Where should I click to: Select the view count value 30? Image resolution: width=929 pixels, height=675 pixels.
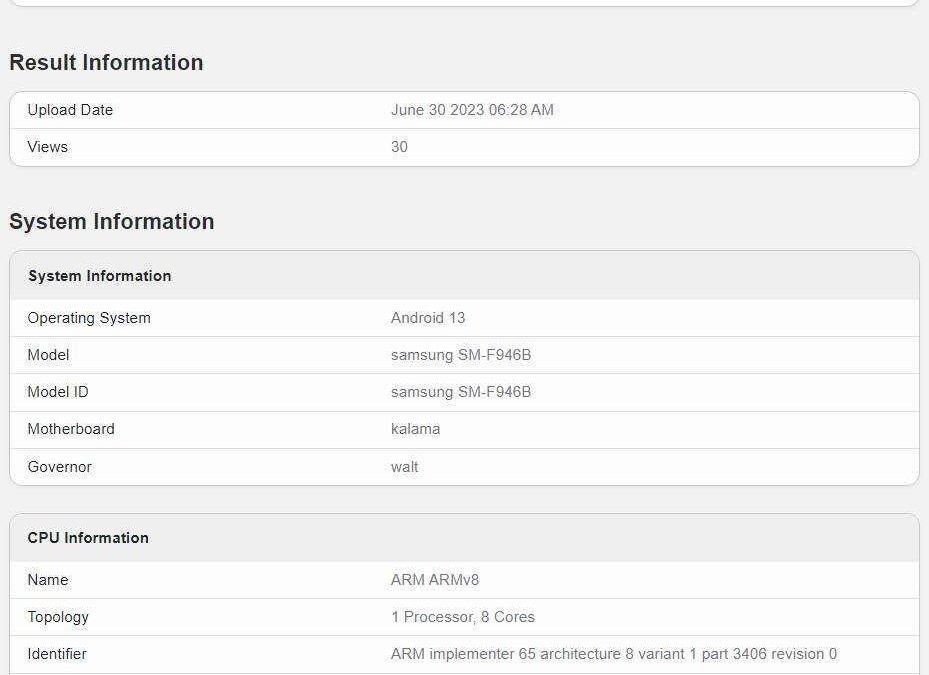(399, 147)
